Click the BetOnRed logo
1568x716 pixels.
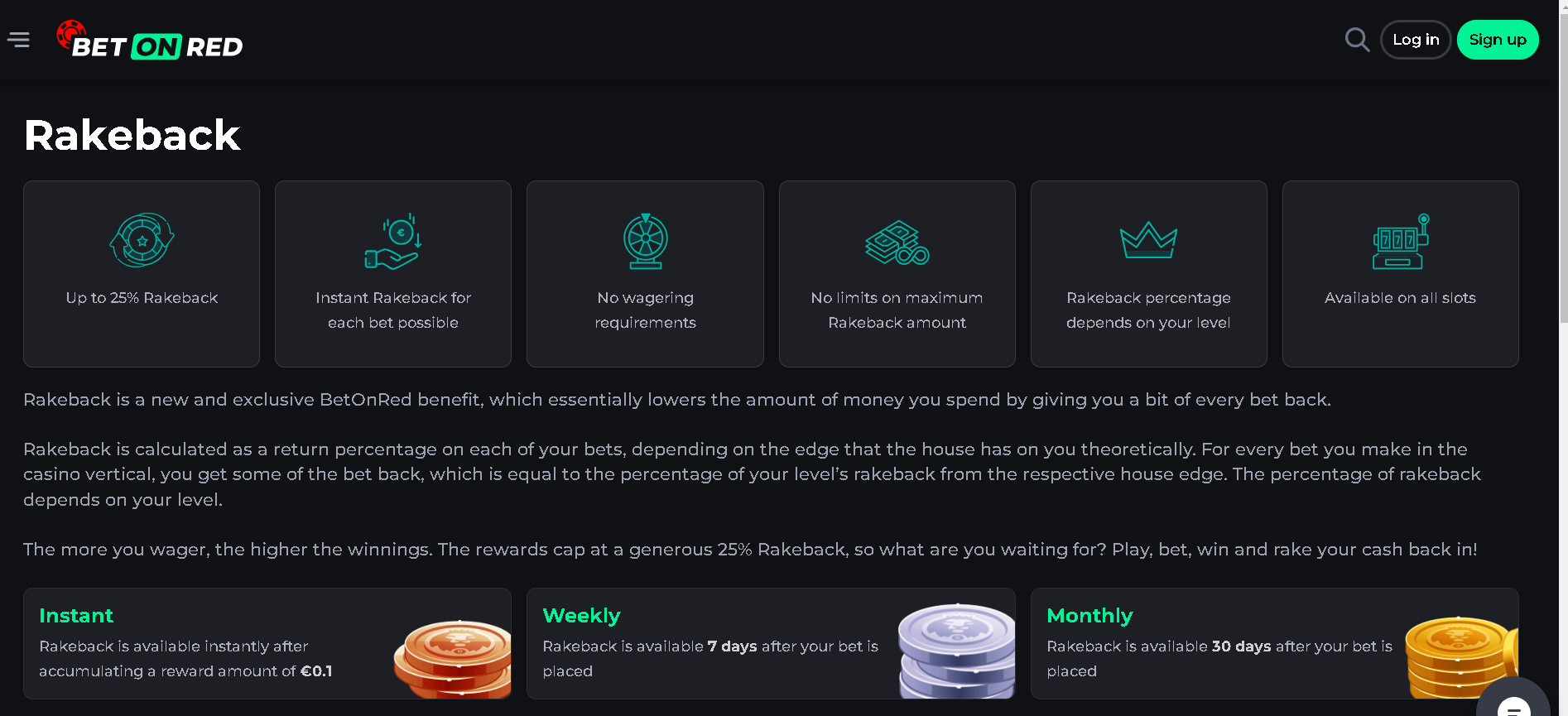click(x=150, y=41)
